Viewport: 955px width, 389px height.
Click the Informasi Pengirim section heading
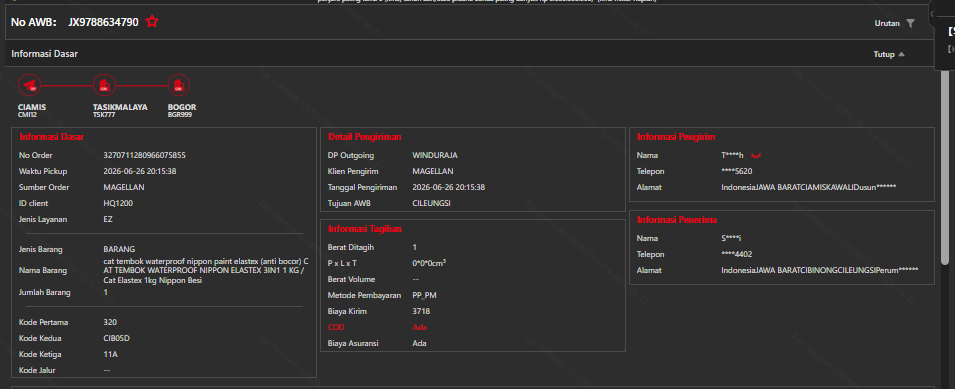[676, 136]
